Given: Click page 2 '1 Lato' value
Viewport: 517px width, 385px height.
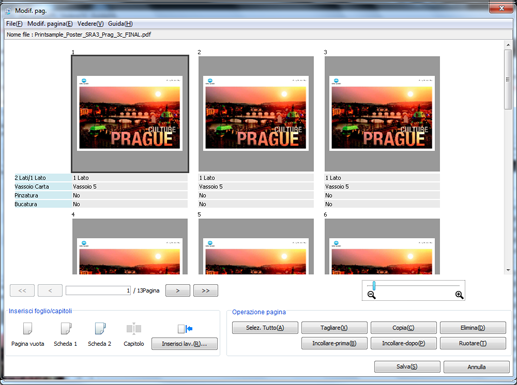Looking at the screenshot, I should pyautogui.click(x=207, y=178).
